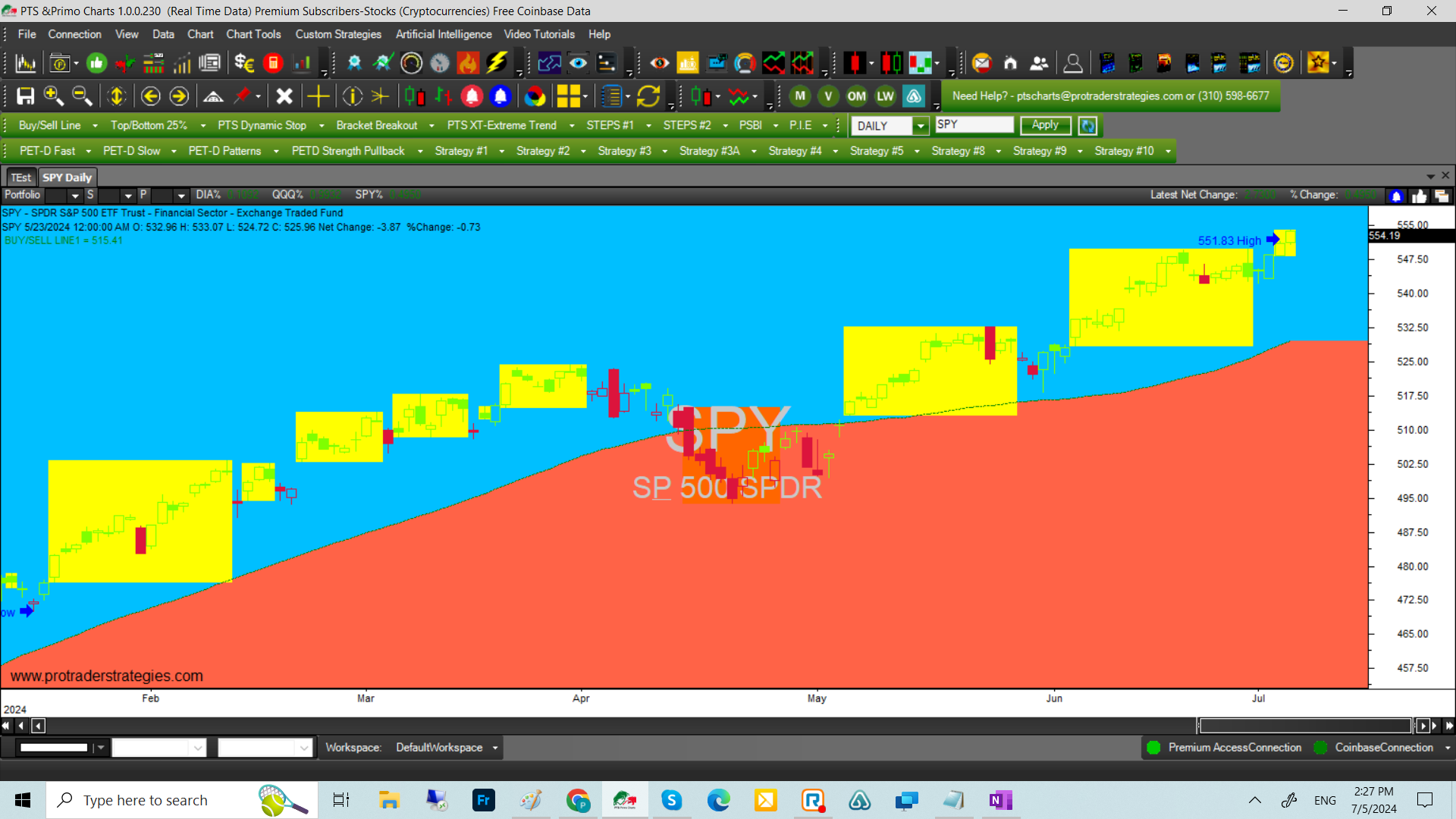The image size is (1456, 819).
Task: Open the DAILY timeframe combo box
Action: [x=890, y=126]
